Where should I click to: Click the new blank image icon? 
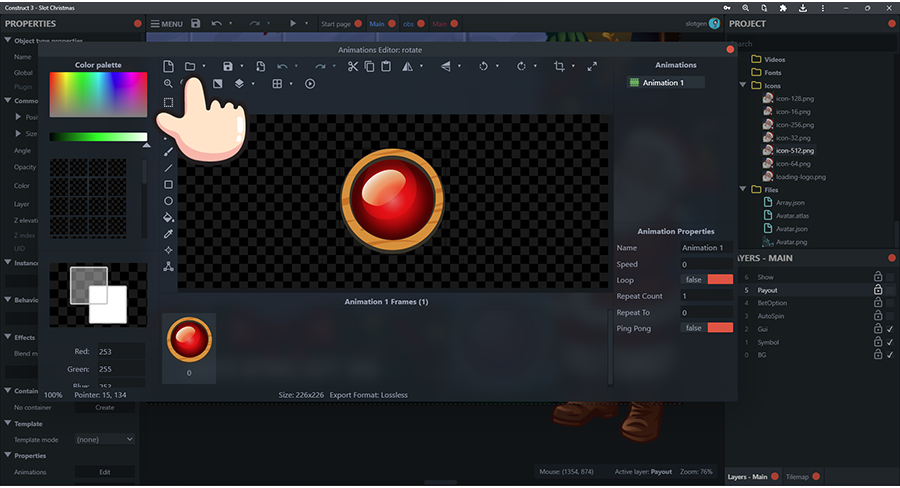[168, 67]
